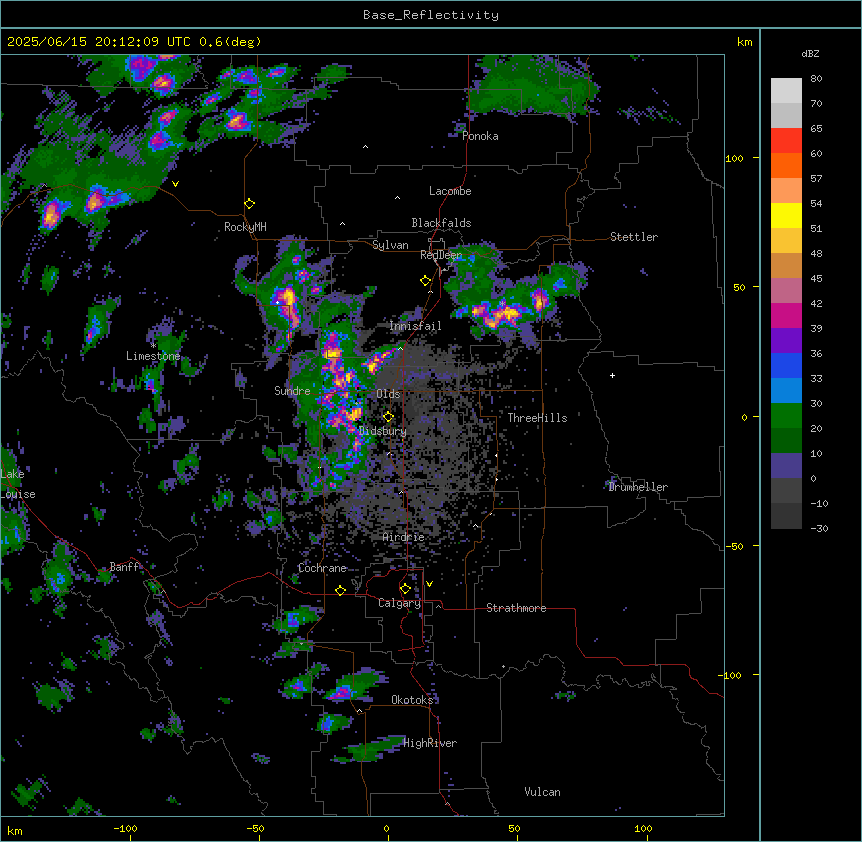Select the yellow diamond marker below RedDeer
The height and width of the screenshot is (842, 862).
pos(426,281)
